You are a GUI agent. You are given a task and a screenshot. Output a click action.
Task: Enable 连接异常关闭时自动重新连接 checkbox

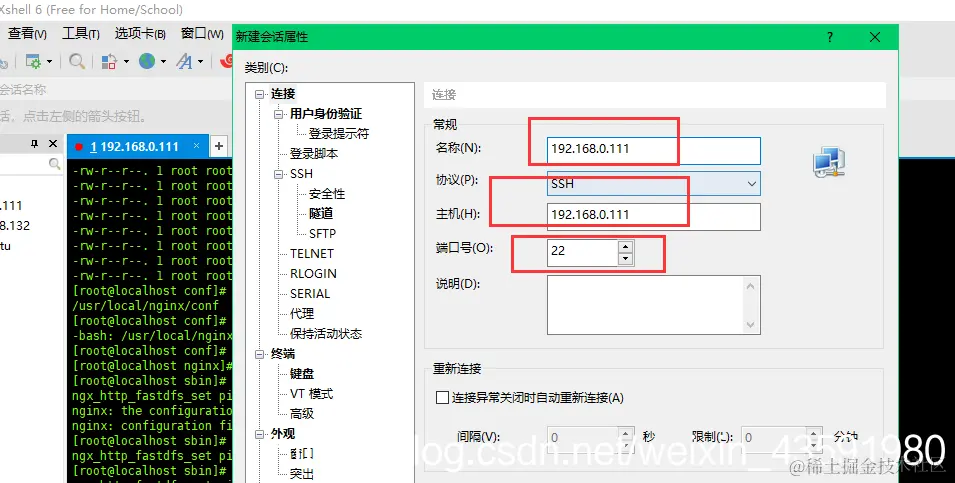pos(443,398)
